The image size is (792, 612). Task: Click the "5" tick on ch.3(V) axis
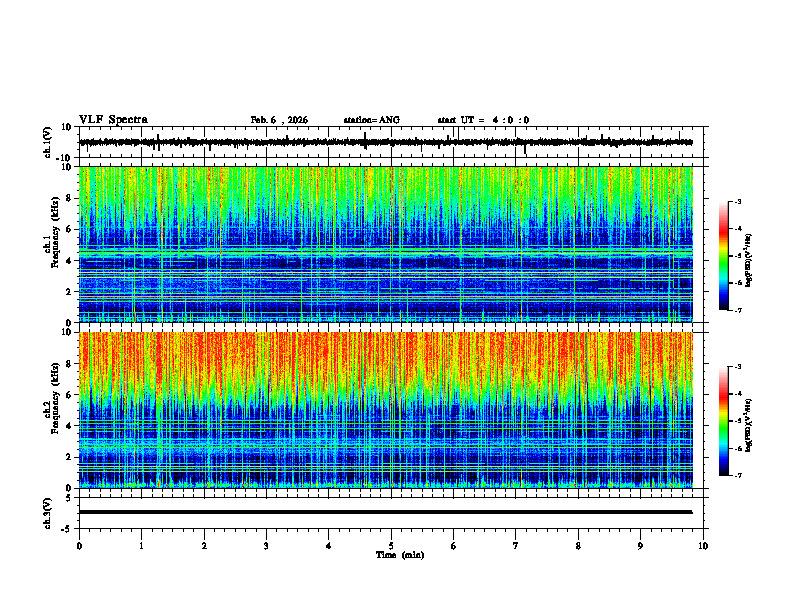click(x=69, y=498)
